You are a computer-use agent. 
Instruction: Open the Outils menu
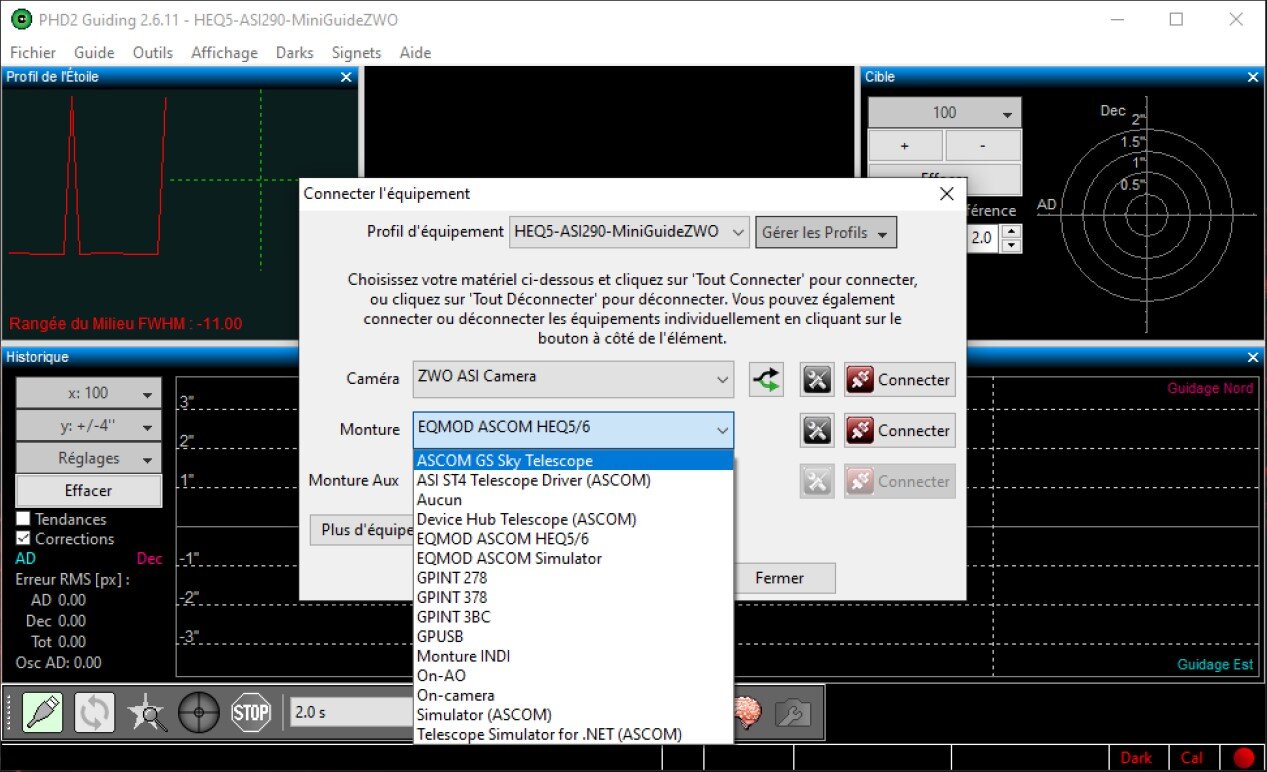(x=153, y=53)
